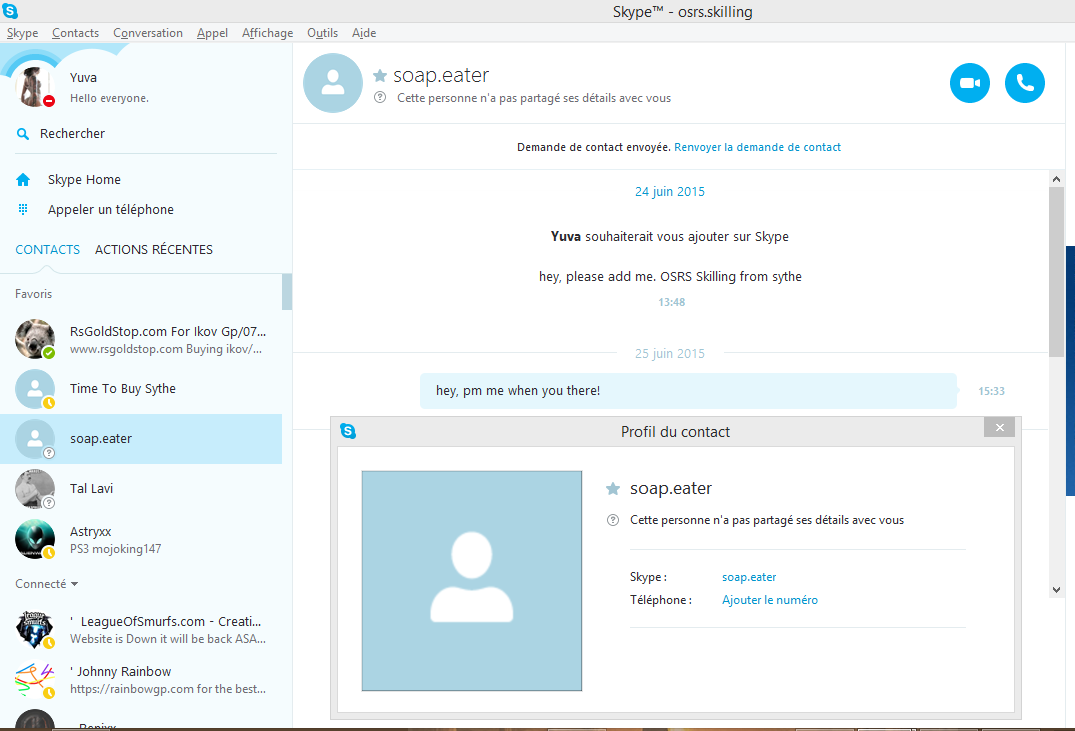Click Yuva's name in profile area

click(x=83, y=77)
